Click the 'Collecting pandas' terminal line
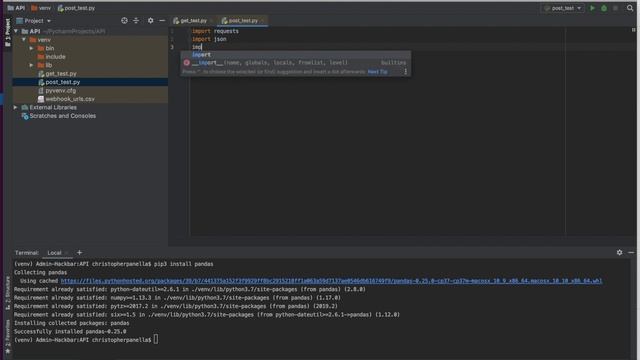The height and width of the screenshot is (360, 640). click(x=40, y=272)
